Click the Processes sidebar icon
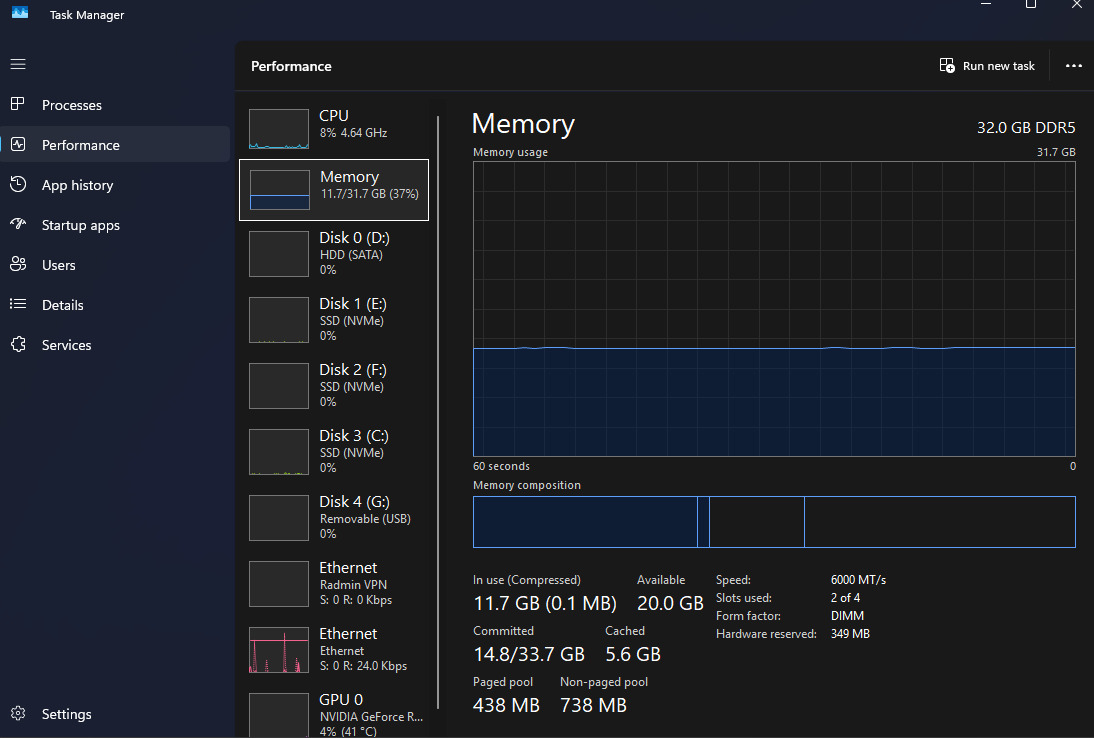 tap(18, 105)
